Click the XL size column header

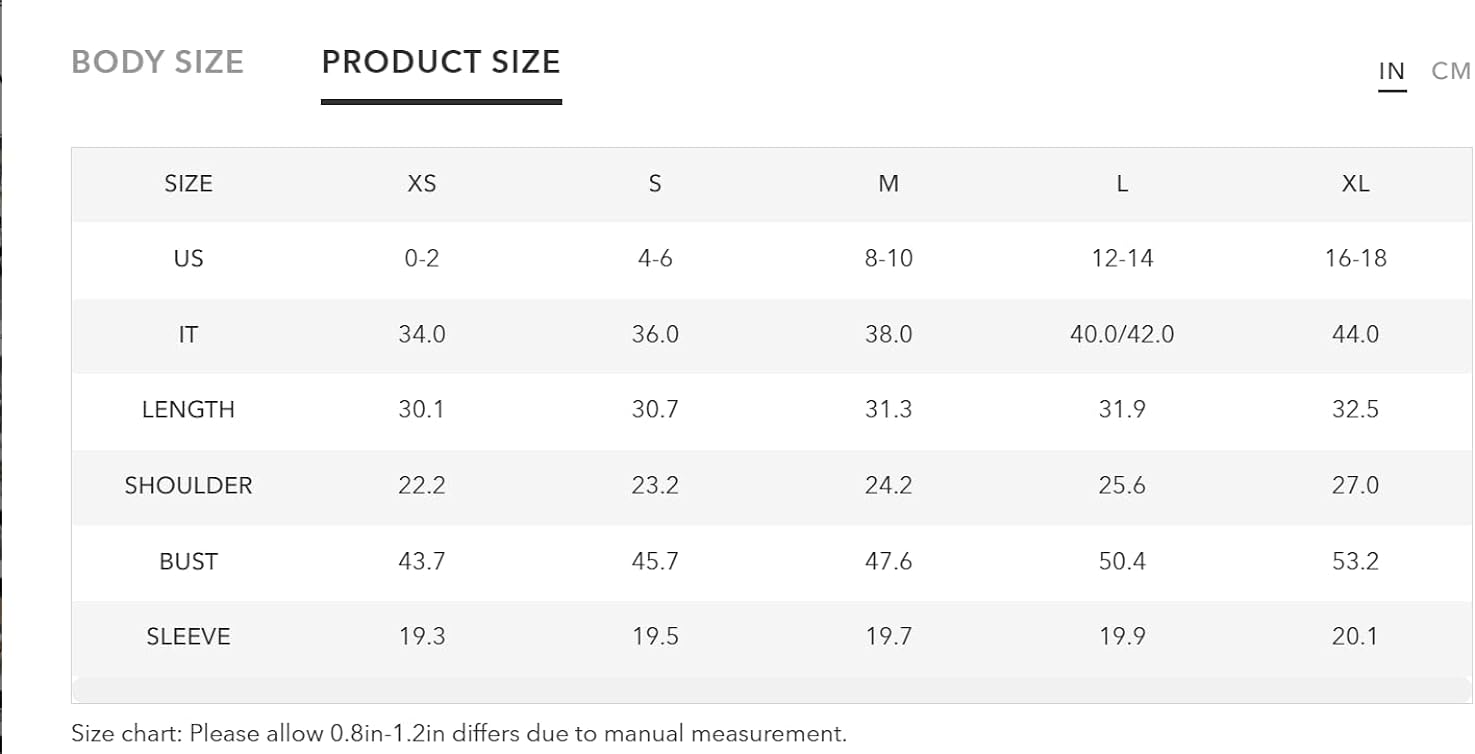pyautogui.click(x=1356, y=184)
